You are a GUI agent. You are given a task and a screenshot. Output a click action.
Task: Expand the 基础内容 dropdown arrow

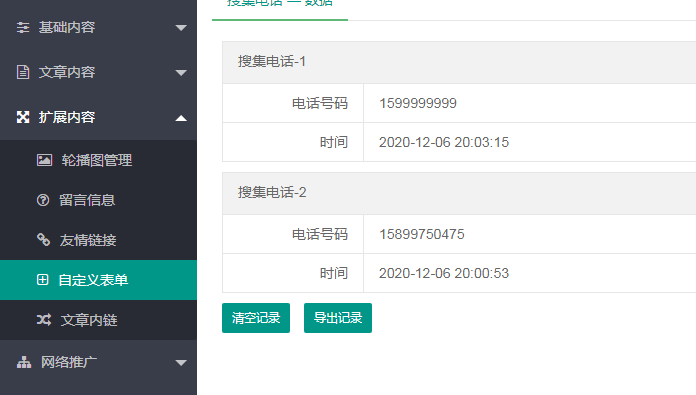tap(181, 28)
